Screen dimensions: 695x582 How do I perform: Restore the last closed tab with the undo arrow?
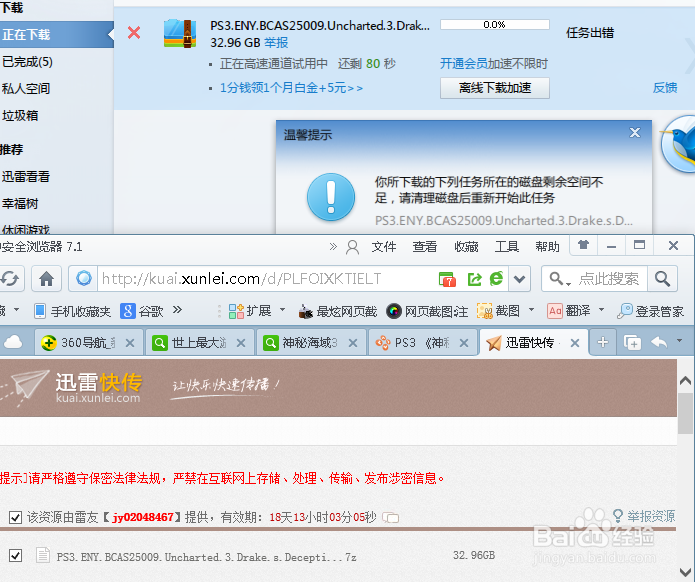tap(659, 342)
